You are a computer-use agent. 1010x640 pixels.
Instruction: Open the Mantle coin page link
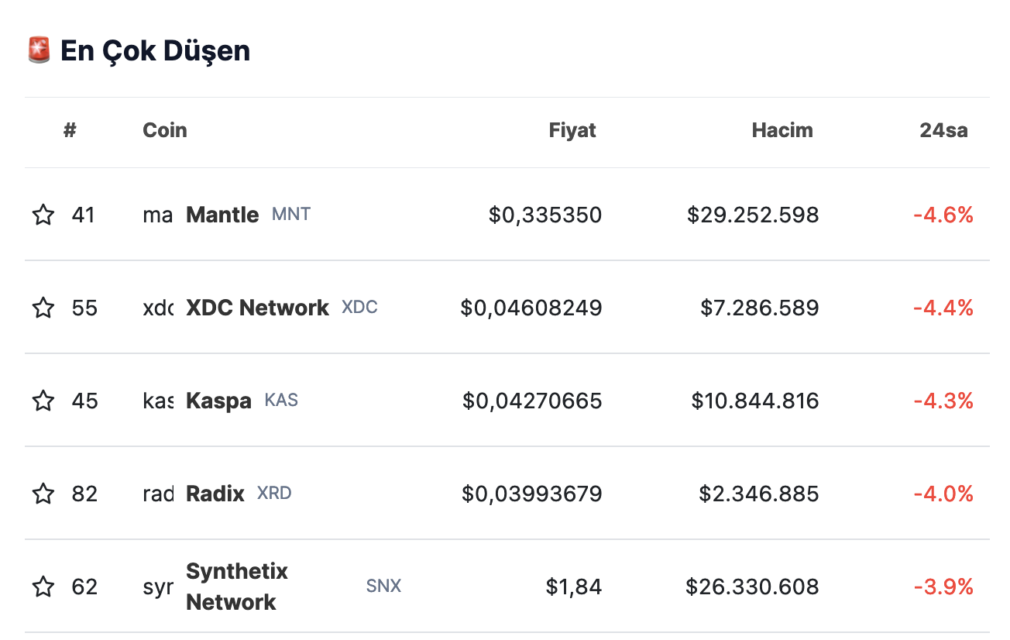click(x=222, y=214)
